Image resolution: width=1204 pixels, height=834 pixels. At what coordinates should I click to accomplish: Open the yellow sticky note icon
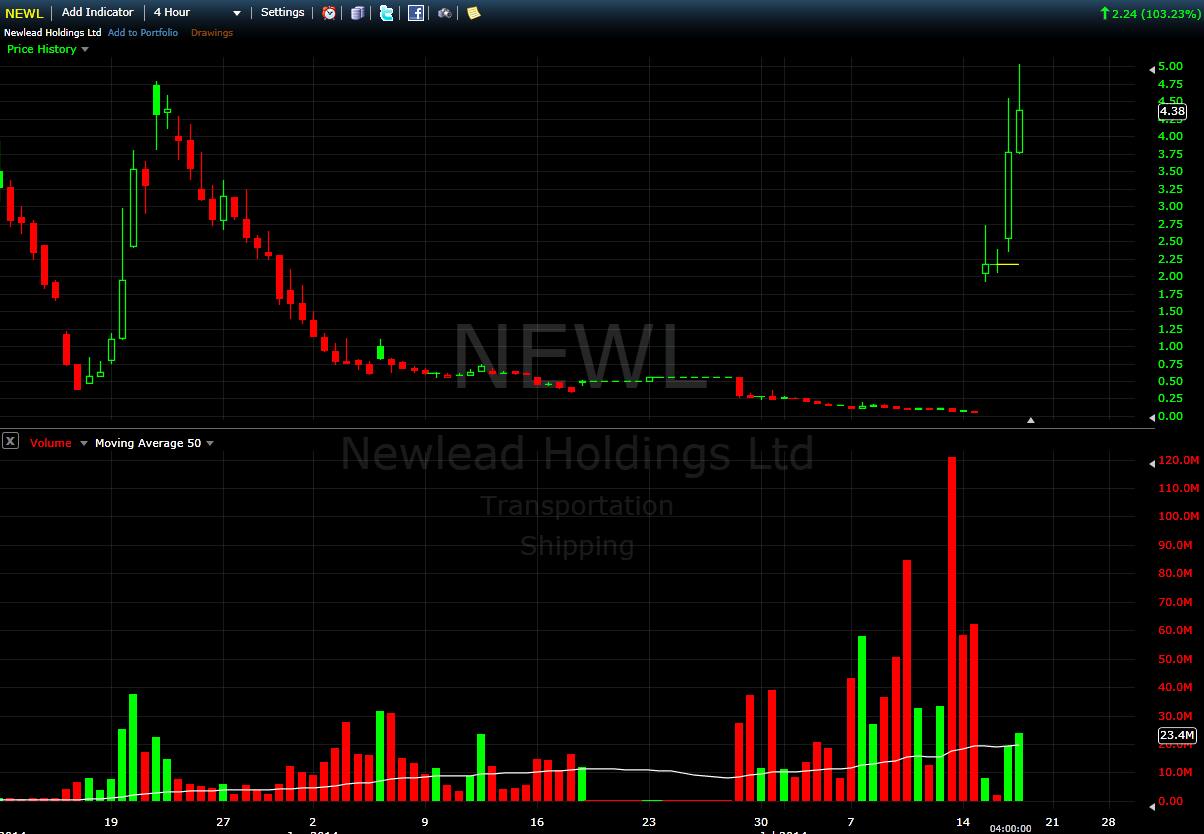tap(473, 13)
